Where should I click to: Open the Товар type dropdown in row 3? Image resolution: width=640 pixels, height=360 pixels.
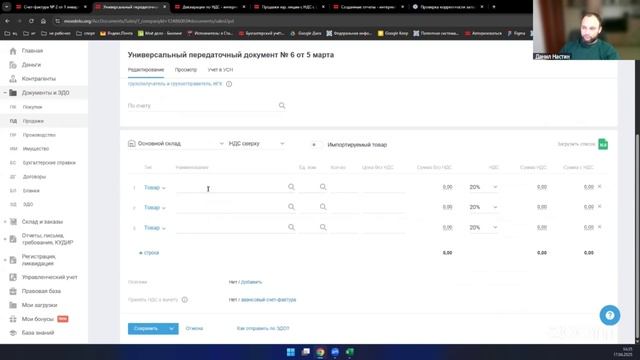[154, 228]
